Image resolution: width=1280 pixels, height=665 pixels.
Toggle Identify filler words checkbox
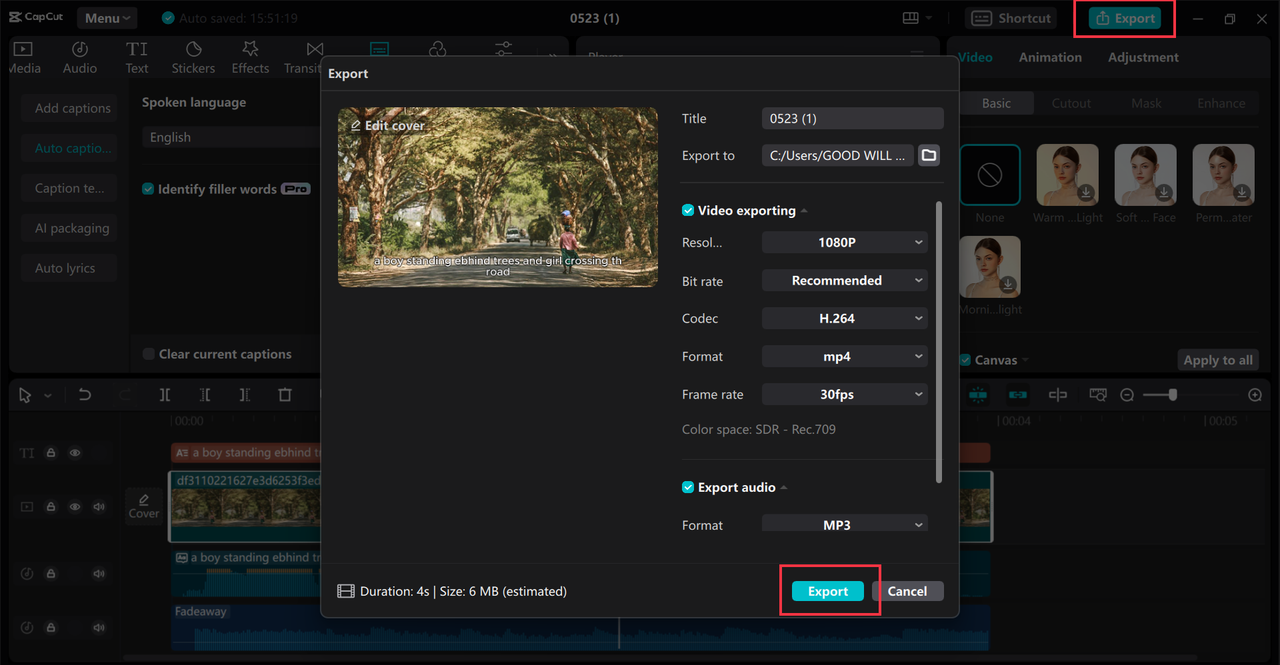(x=148, y=189)
